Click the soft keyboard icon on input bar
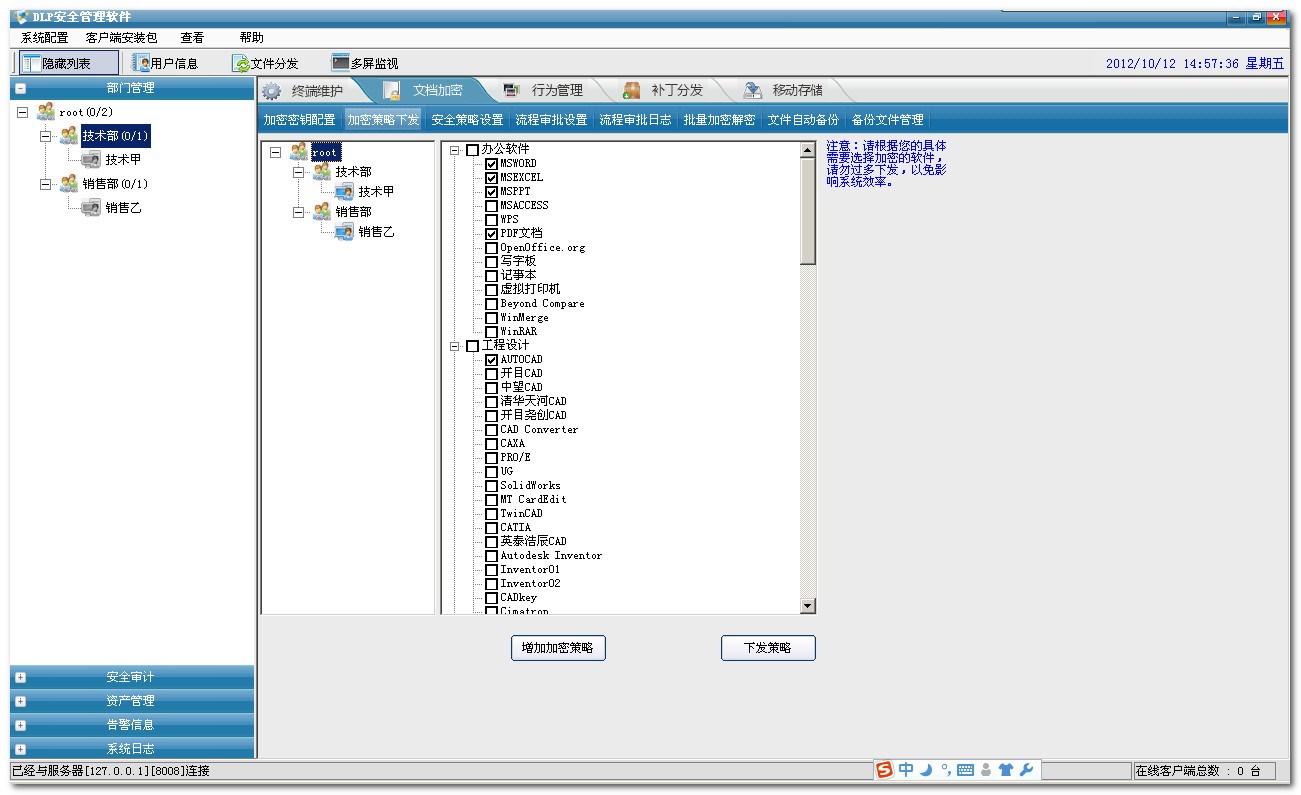 point(965,770)
